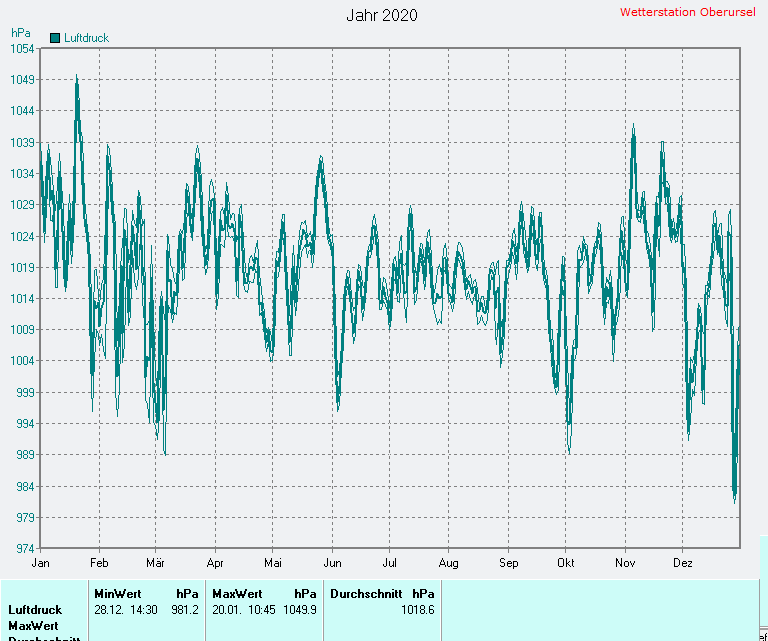Click the 1034 y-axis value

point(23,173)
